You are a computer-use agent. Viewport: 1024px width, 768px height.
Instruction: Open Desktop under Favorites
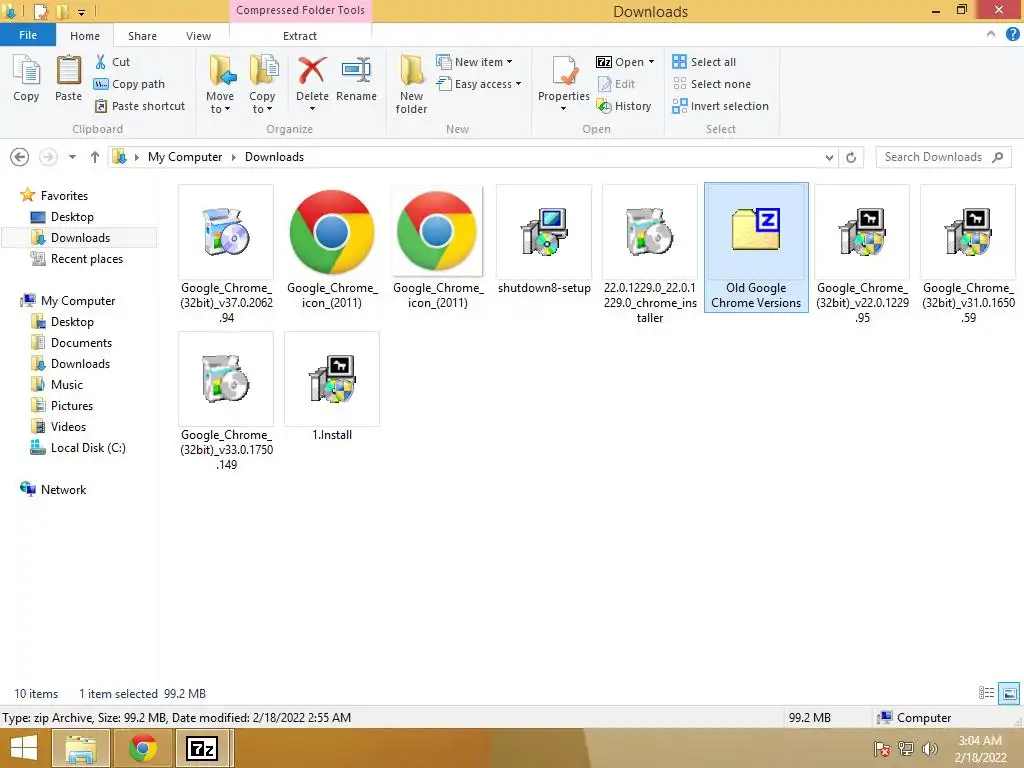(x=72, y=217)
